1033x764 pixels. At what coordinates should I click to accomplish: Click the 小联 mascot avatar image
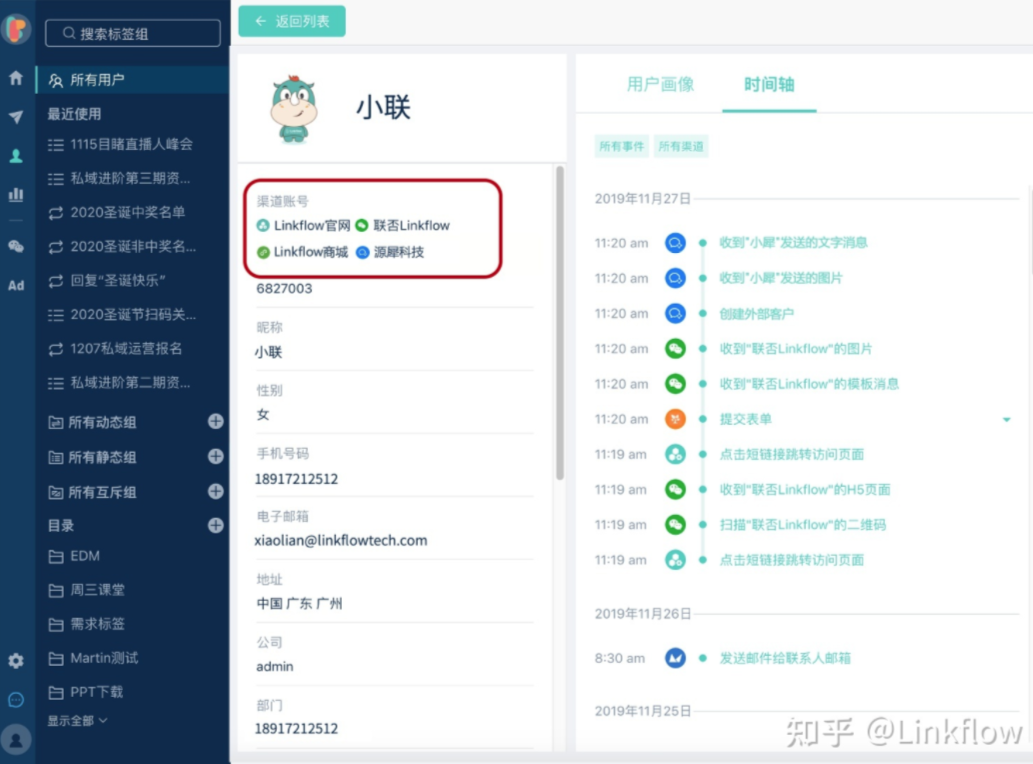pos(294,109)
